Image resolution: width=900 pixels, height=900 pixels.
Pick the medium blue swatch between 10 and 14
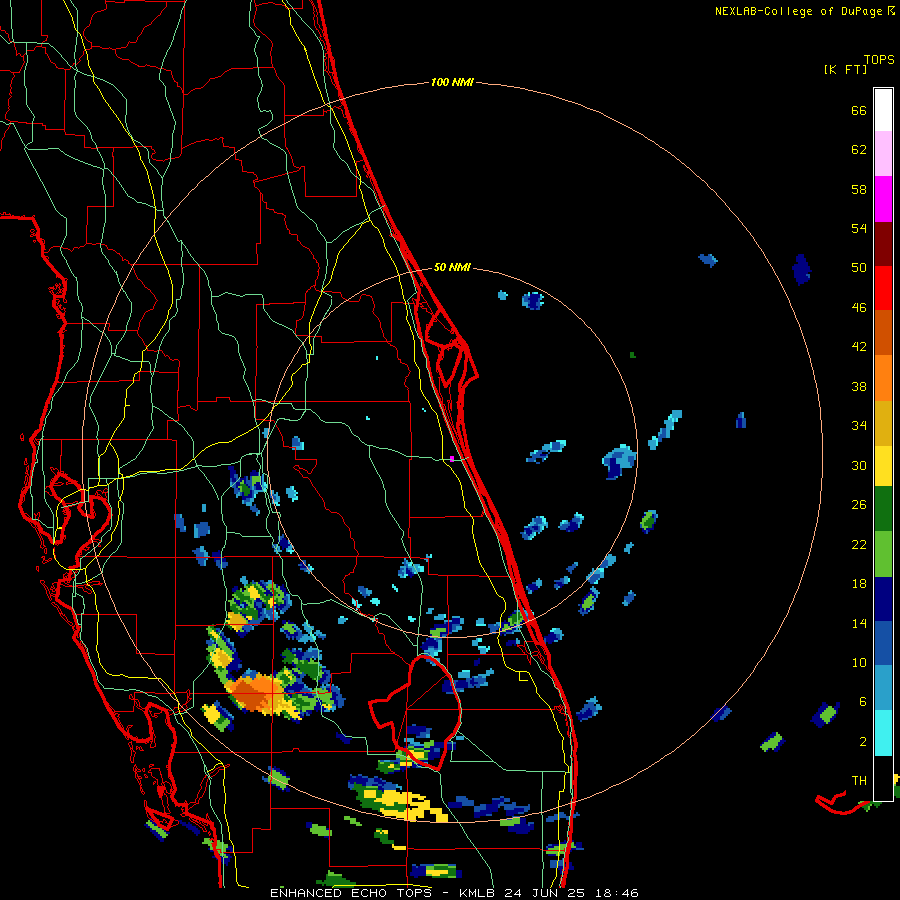(883, 643)
